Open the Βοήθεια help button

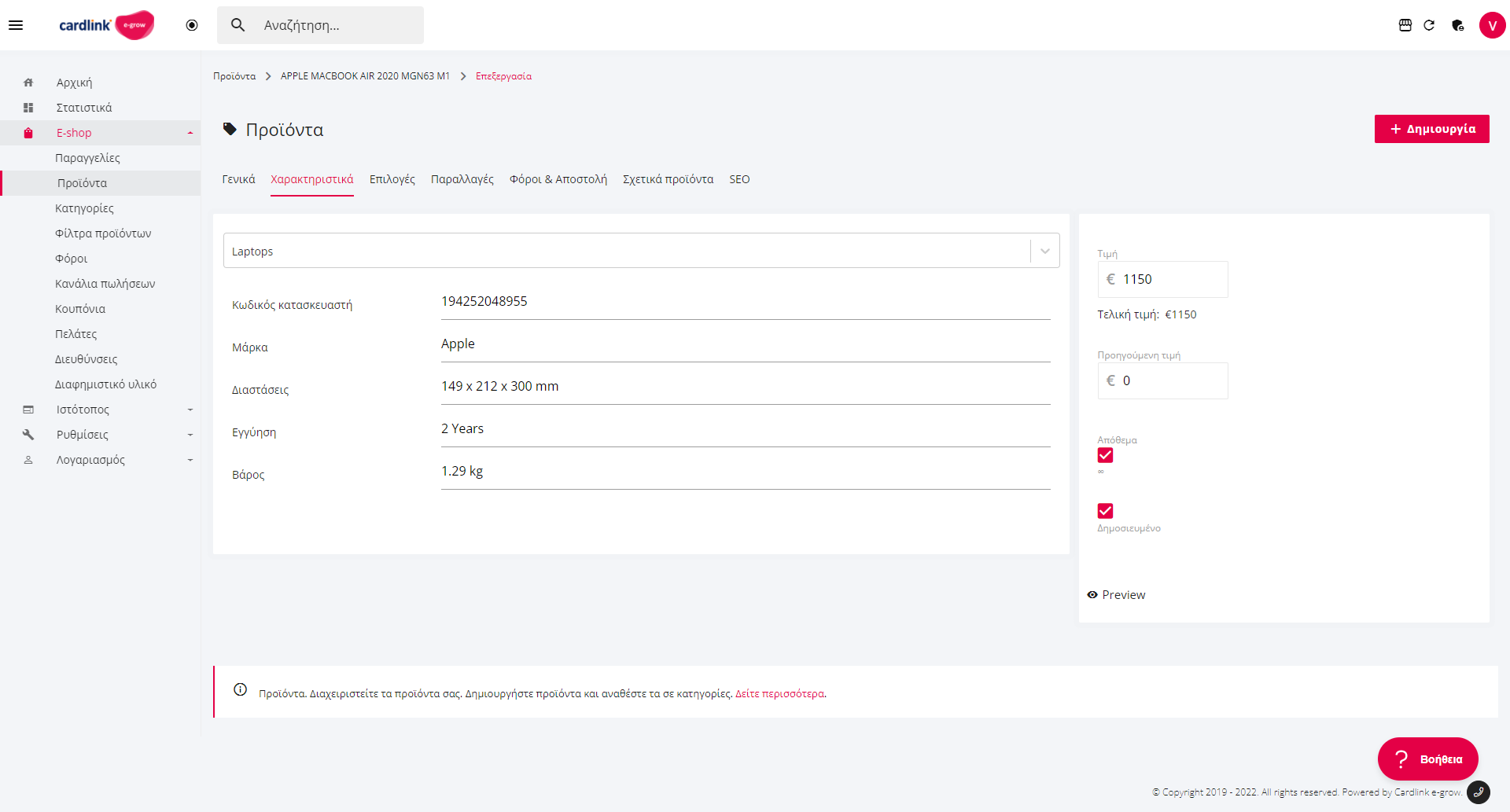1428,759
